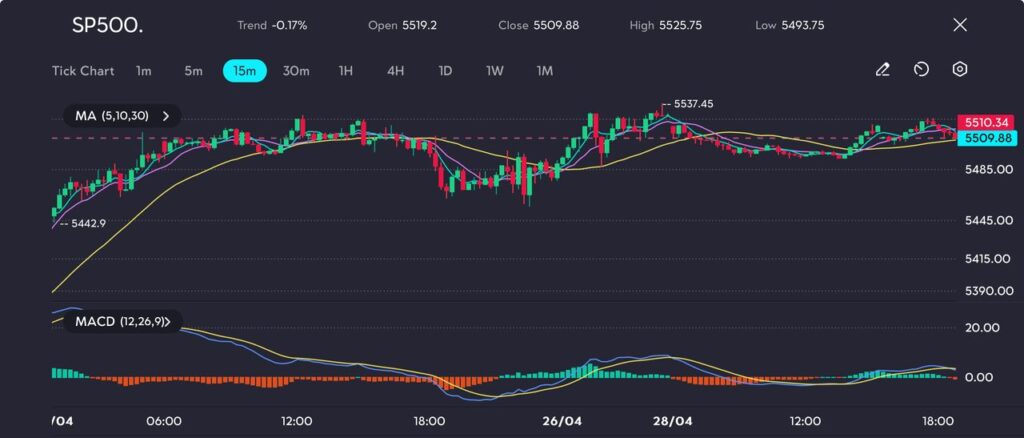Screen dimensions: 1024x438
Task: Select the 1M monthly timeframe
Action: pyautogui.click(x=544, y=71)
